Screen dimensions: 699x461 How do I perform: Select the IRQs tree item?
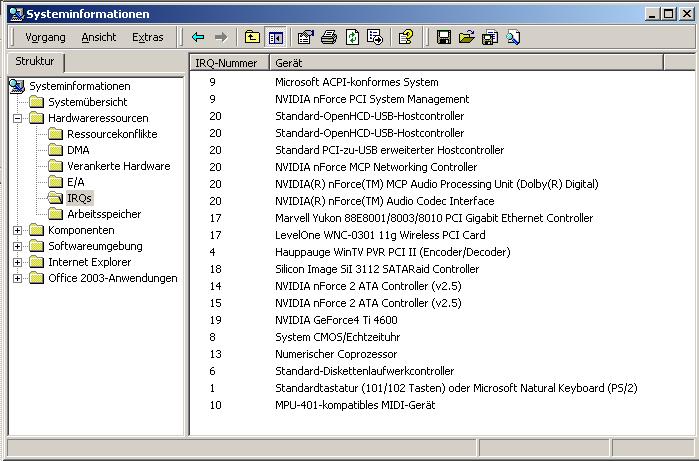pyautogui.click(x=79, y=198)
